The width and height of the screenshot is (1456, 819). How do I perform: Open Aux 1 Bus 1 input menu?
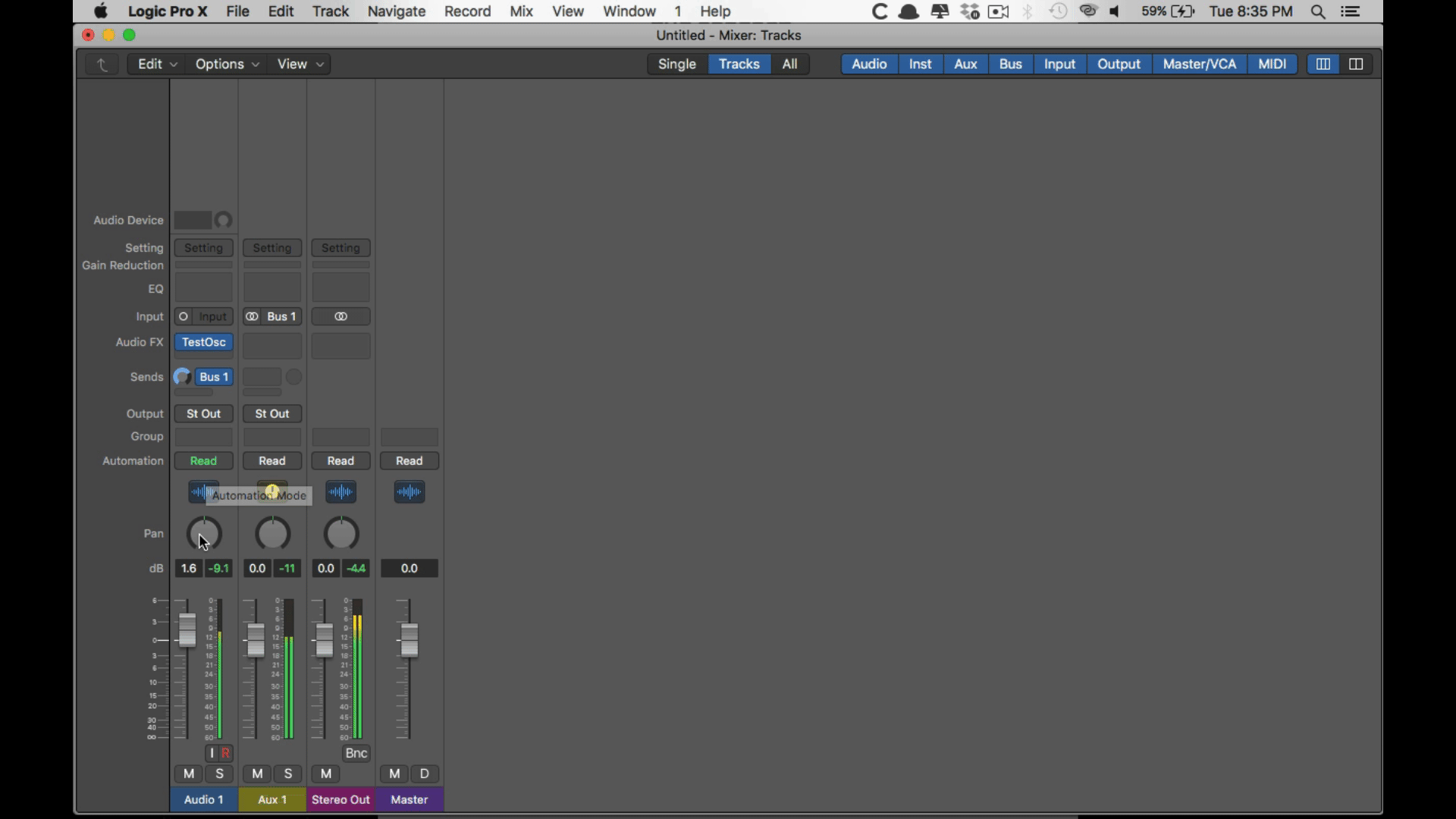[x=282, y=316]
